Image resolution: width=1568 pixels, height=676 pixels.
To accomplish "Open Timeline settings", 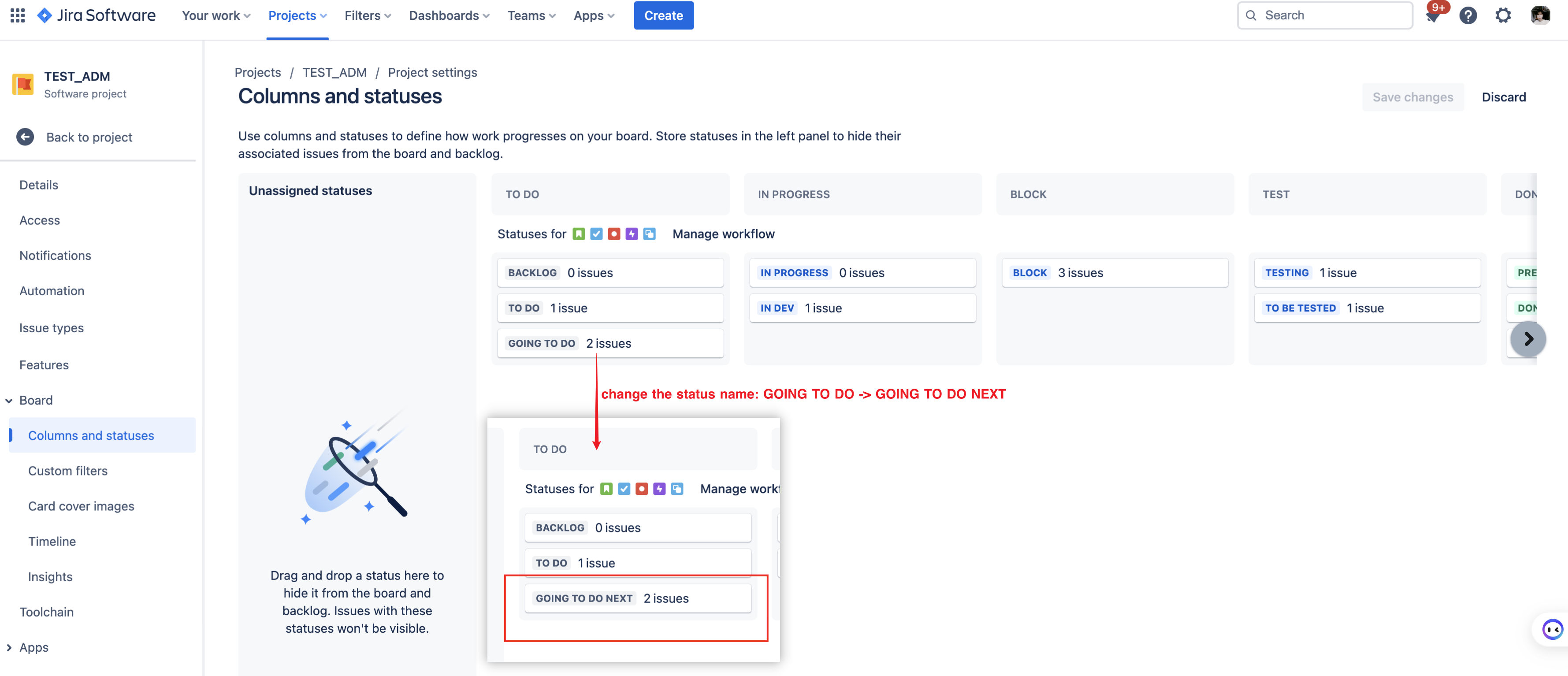I will point(52,542).
